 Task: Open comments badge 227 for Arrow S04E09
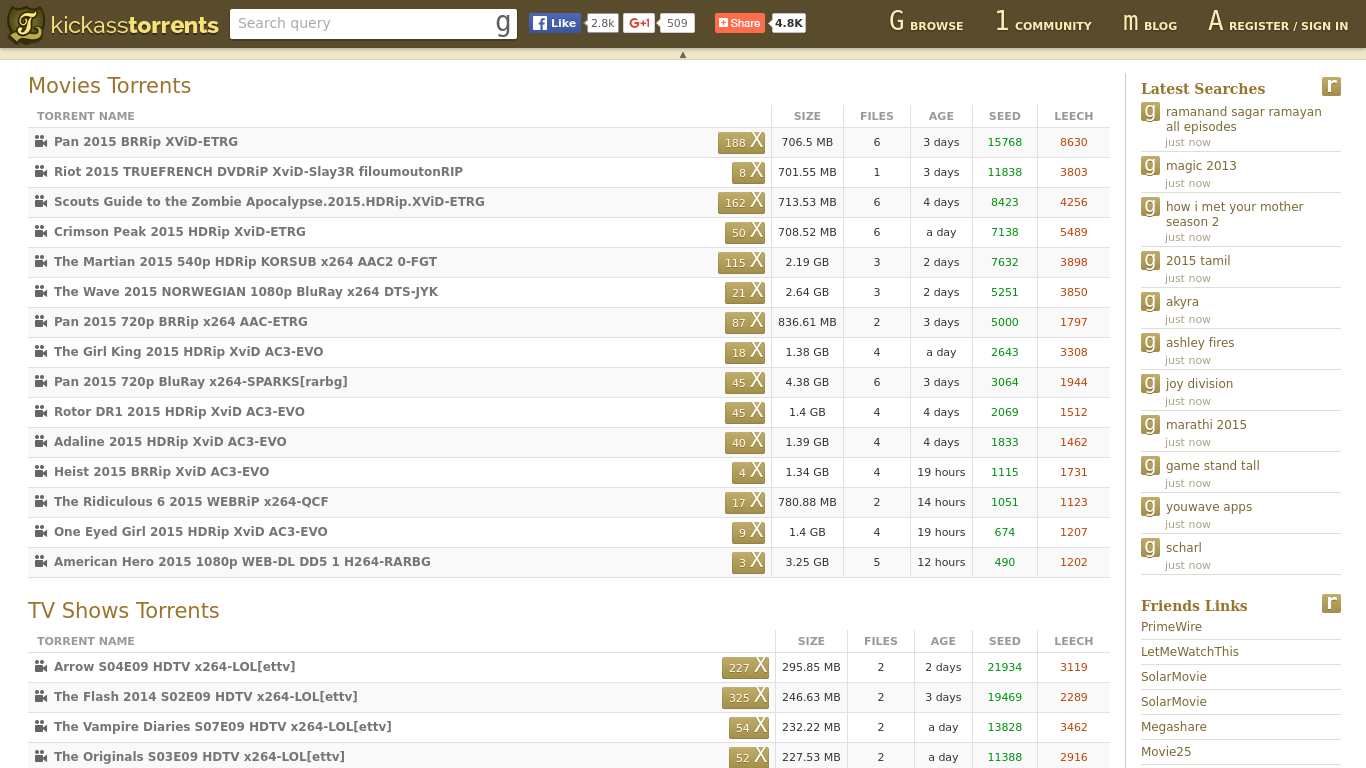click(x=745, y=667)
